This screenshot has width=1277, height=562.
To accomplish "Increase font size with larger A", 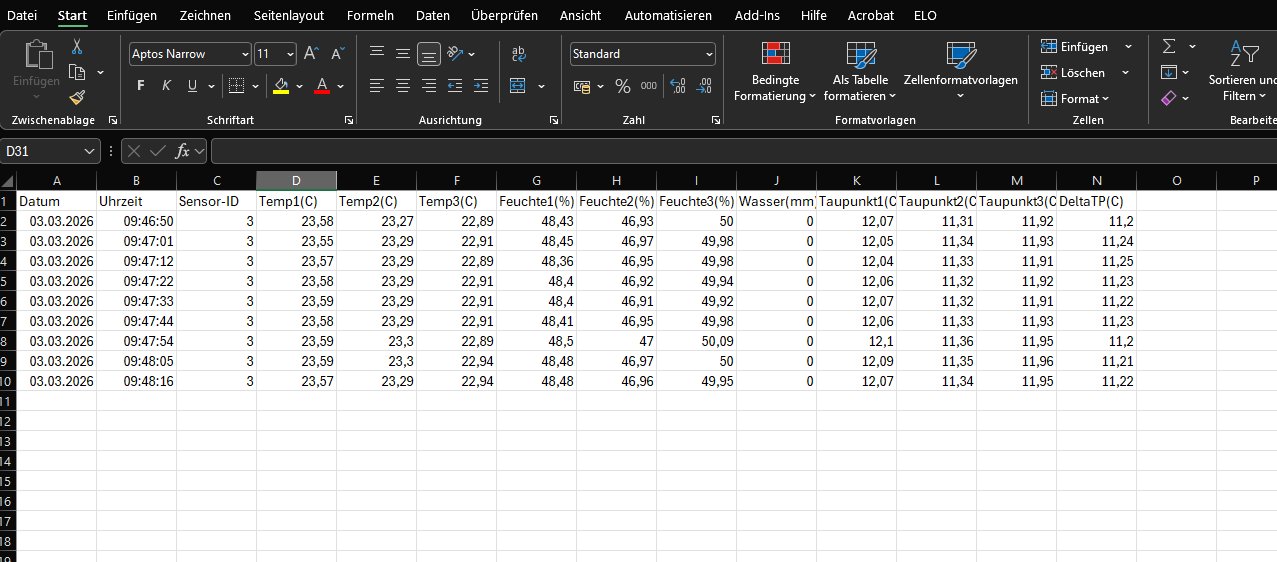I will coord(311,54).
